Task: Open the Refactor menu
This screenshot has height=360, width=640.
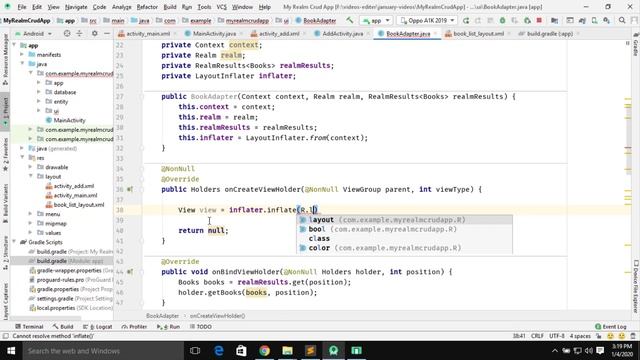Action: pyautogui.click(x=147, y=7)
